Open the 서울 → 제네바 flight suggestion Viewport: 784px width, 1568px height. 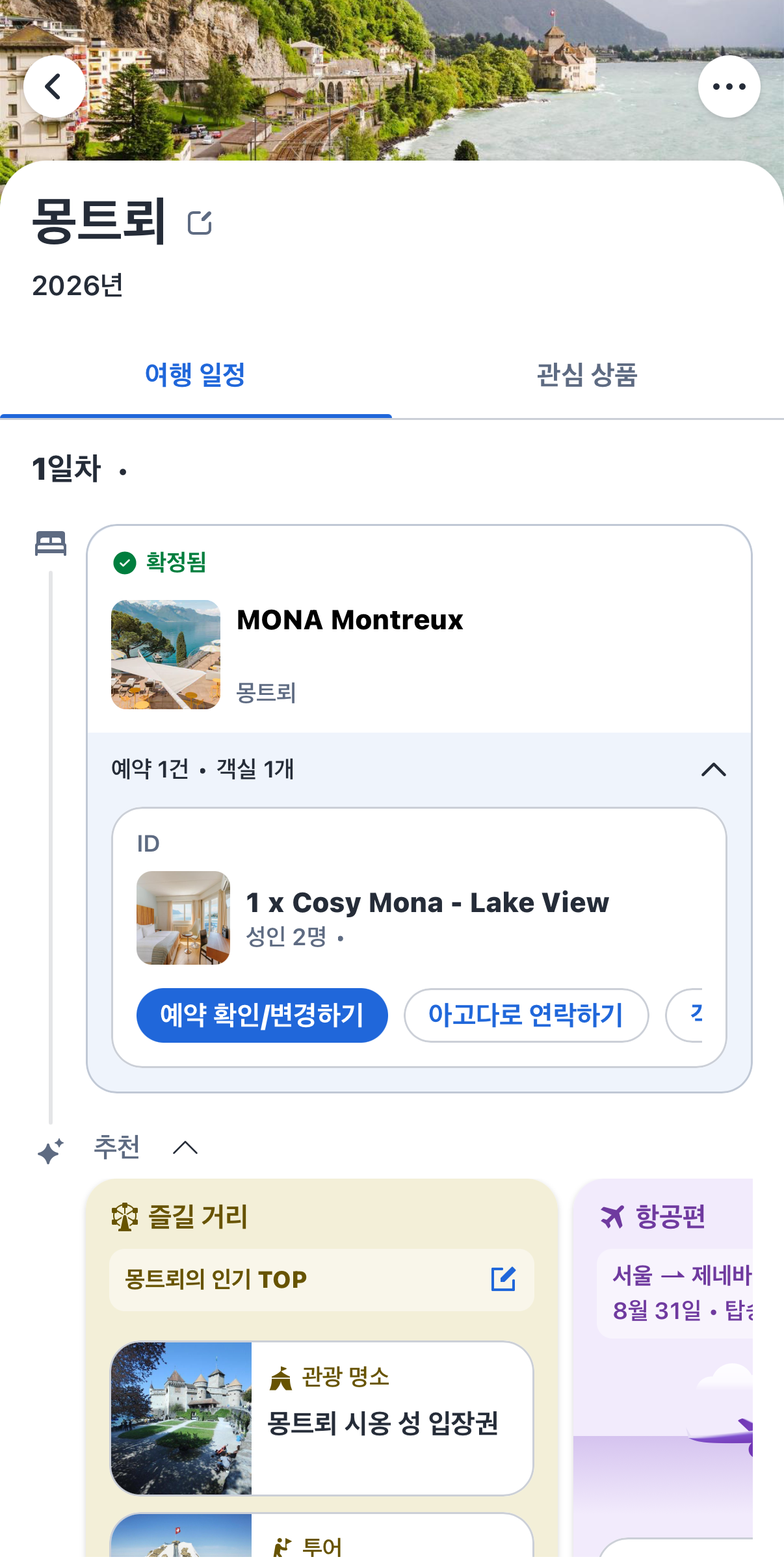675,1293
